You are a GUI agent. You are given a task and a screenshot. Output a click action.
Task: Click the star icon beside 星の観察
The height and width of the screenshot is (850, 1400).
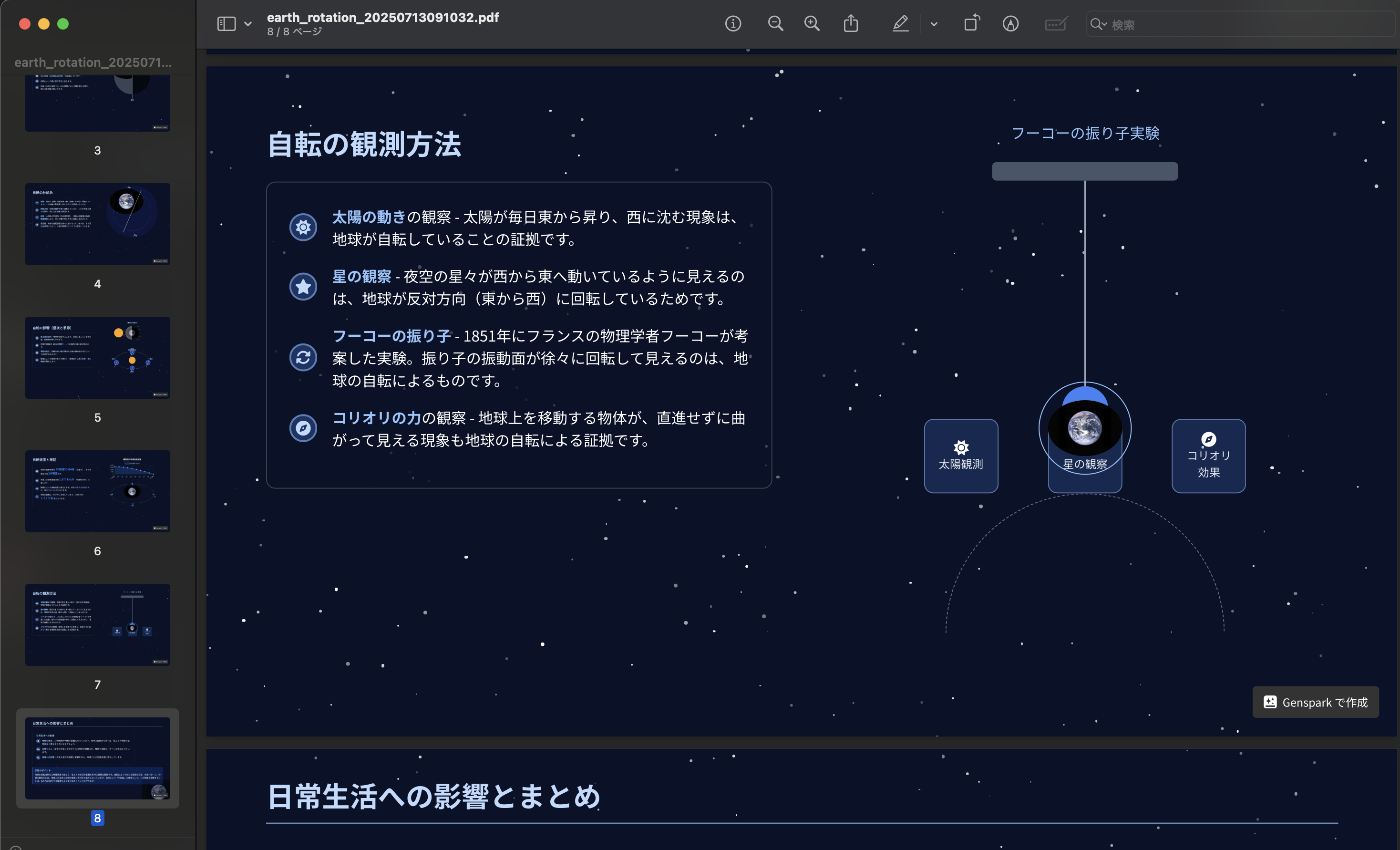click(303, 286)
